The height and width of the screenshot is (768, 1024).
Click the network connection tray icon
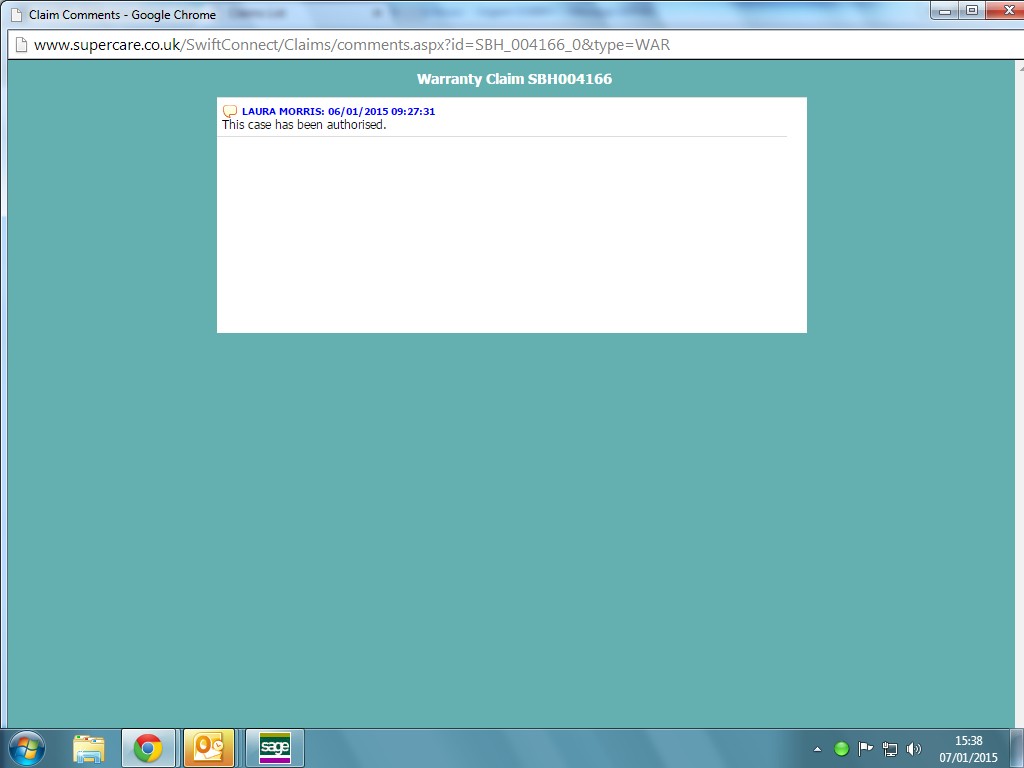click(x=889, y=748)
